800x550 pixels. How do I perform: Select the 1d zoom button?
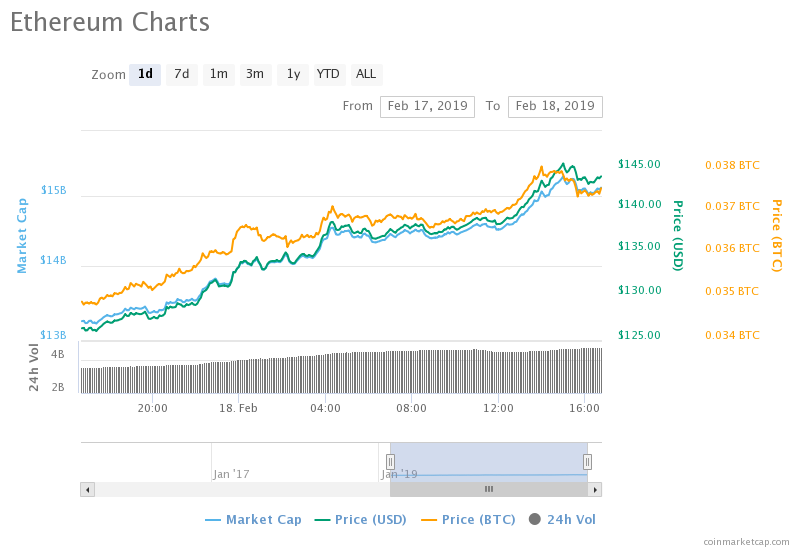click(145, 74)
